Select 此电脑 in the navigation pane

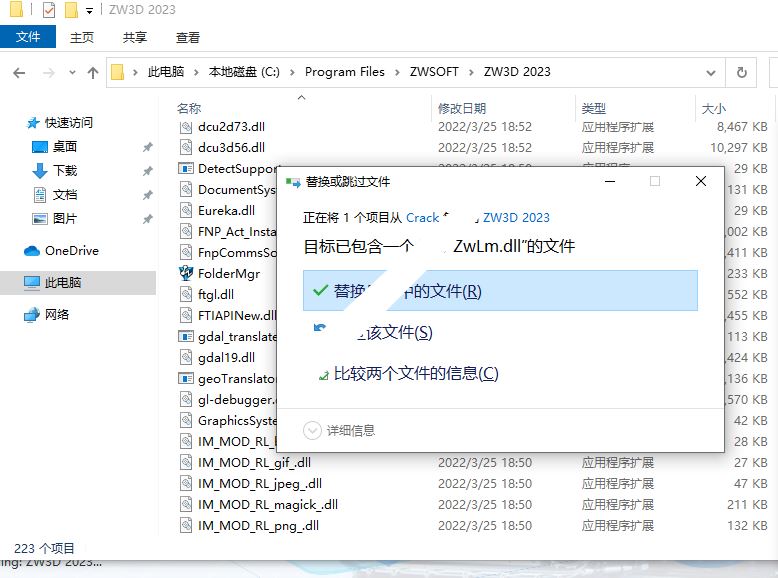(63, 283)
